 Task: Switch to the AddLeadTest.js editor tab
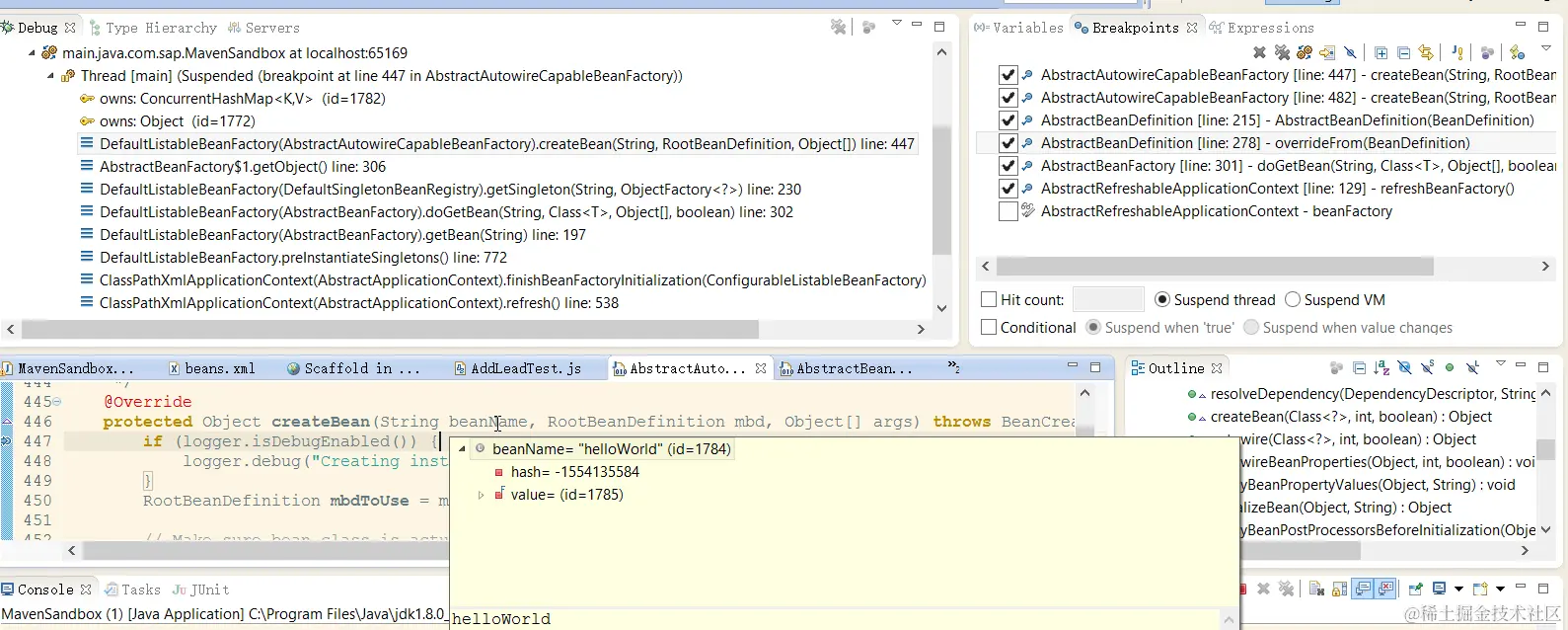click(518, 368)
